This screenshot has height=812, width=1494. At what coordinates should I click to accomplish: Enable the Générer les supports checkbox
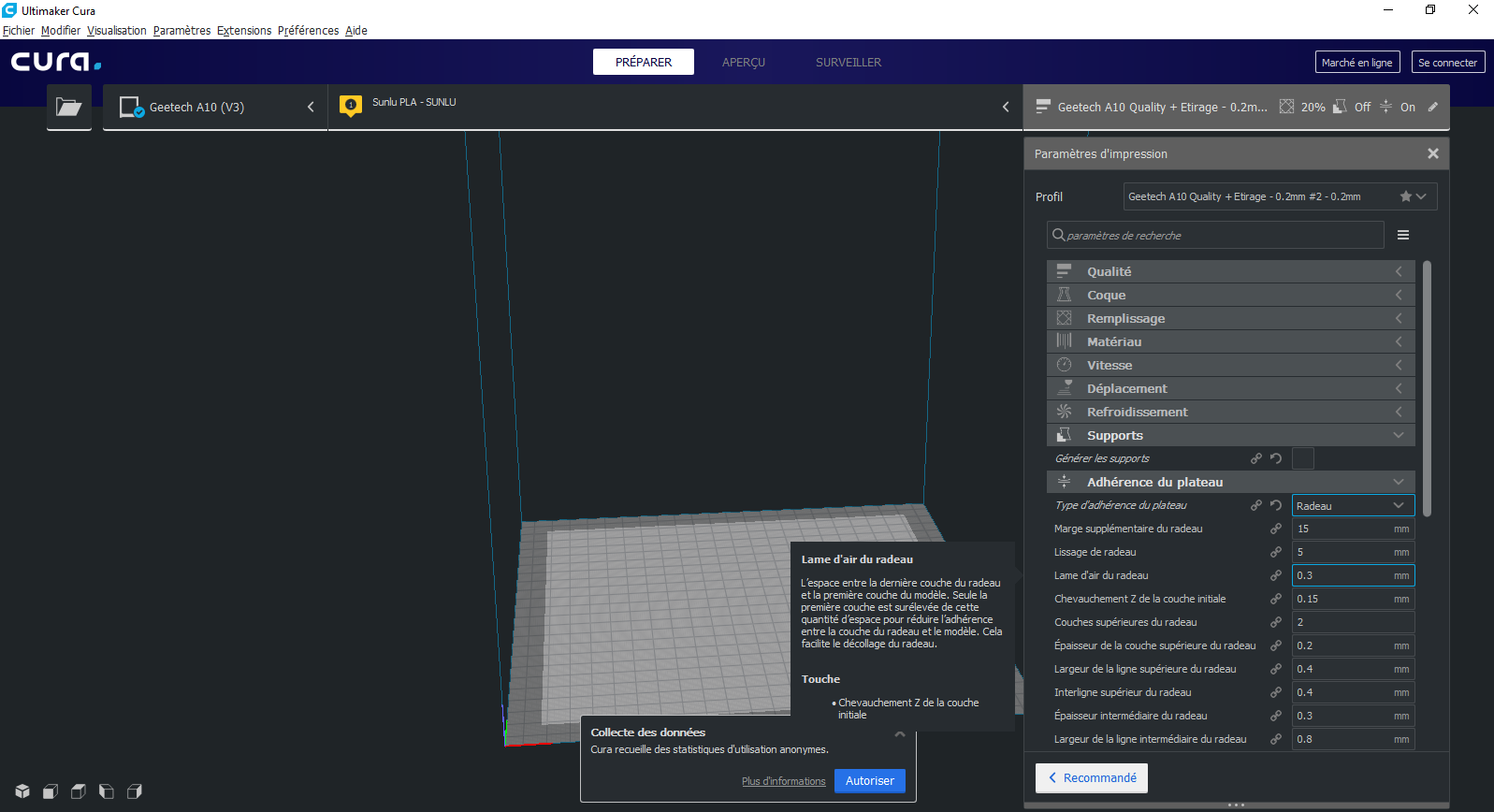click(x=1303, y=458)
